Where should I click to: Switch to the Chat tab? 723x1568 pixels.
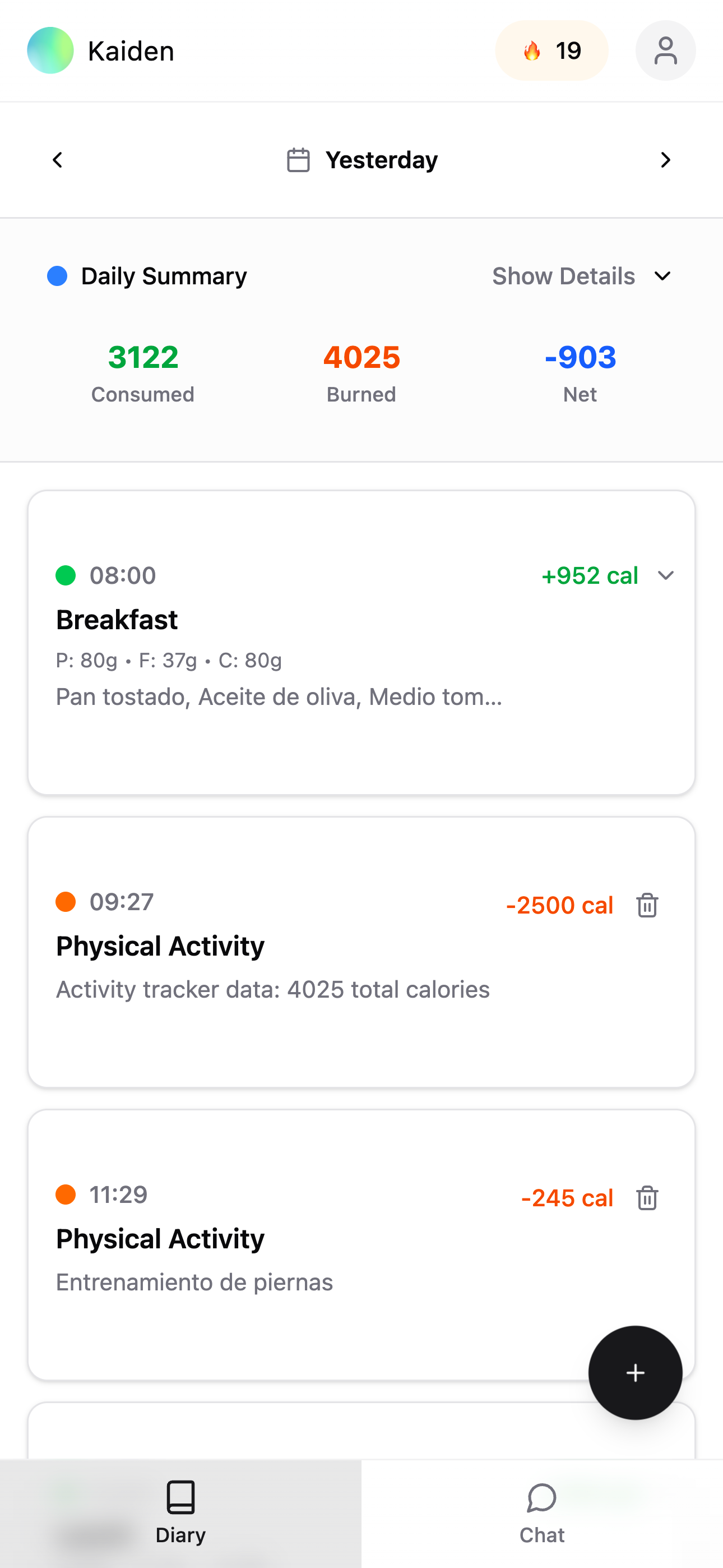tap(541, 1513)
